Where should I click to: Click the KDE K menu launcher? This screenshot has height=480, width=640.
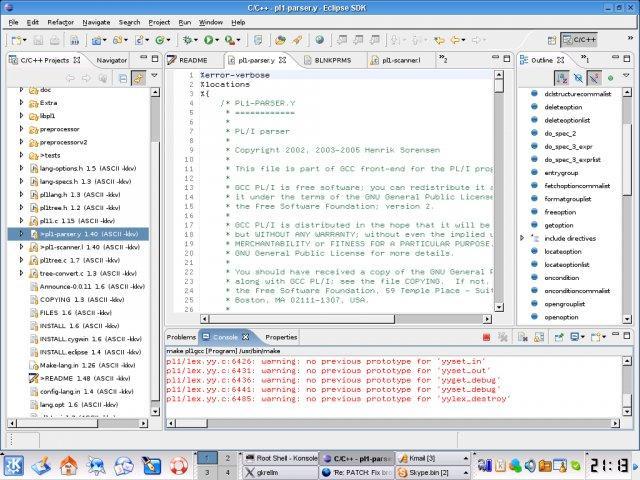tap(14, 465)
